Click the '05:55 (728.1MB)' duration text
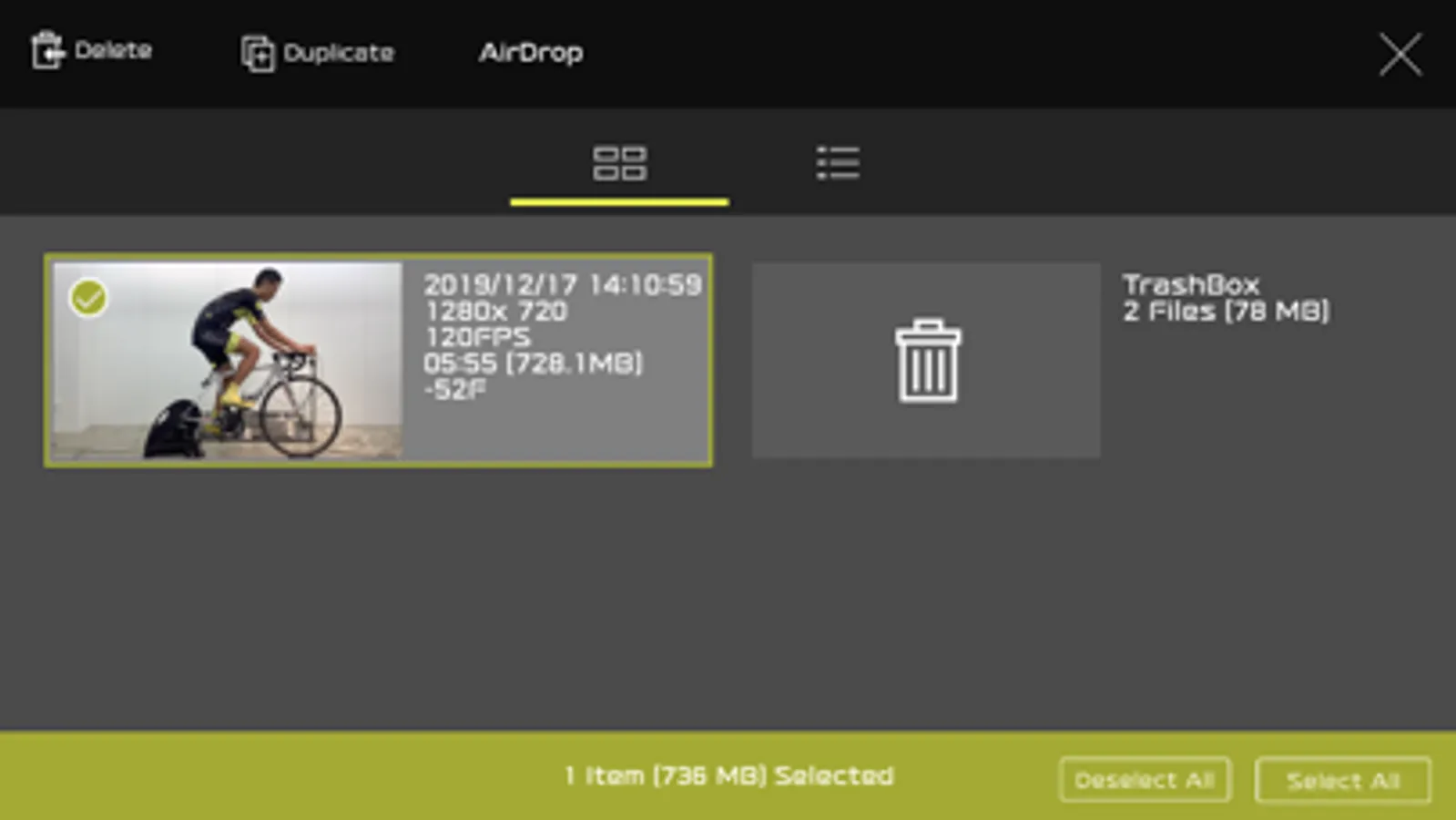 click(533, 364)
